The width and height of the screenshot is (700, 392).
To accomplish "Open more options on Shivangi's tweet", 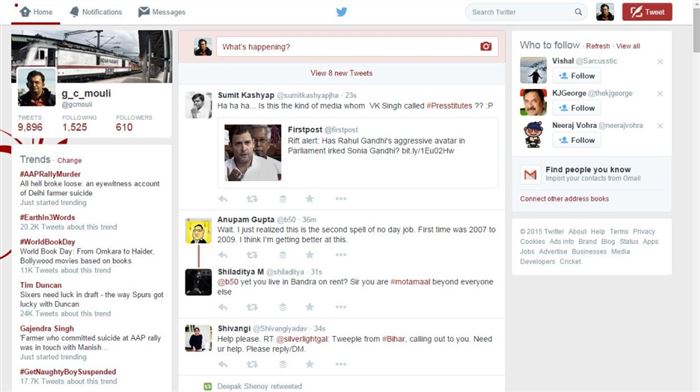I will (341, 364).
